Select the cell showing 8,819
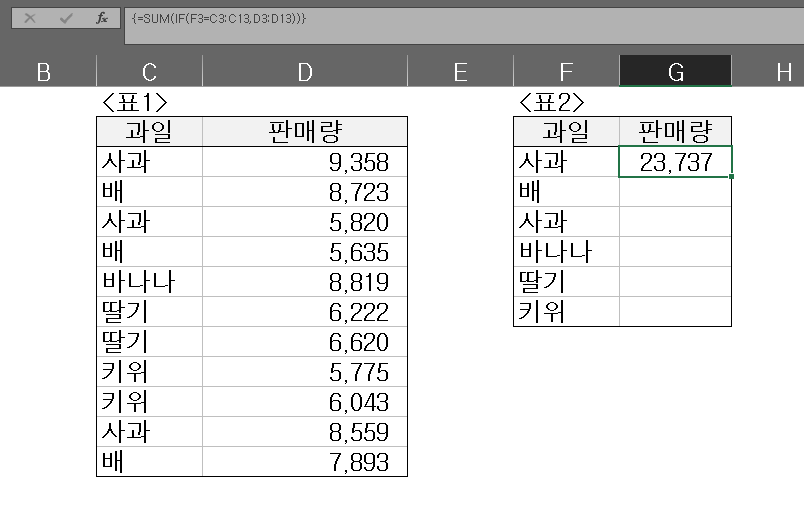 [x=305, y=281]
